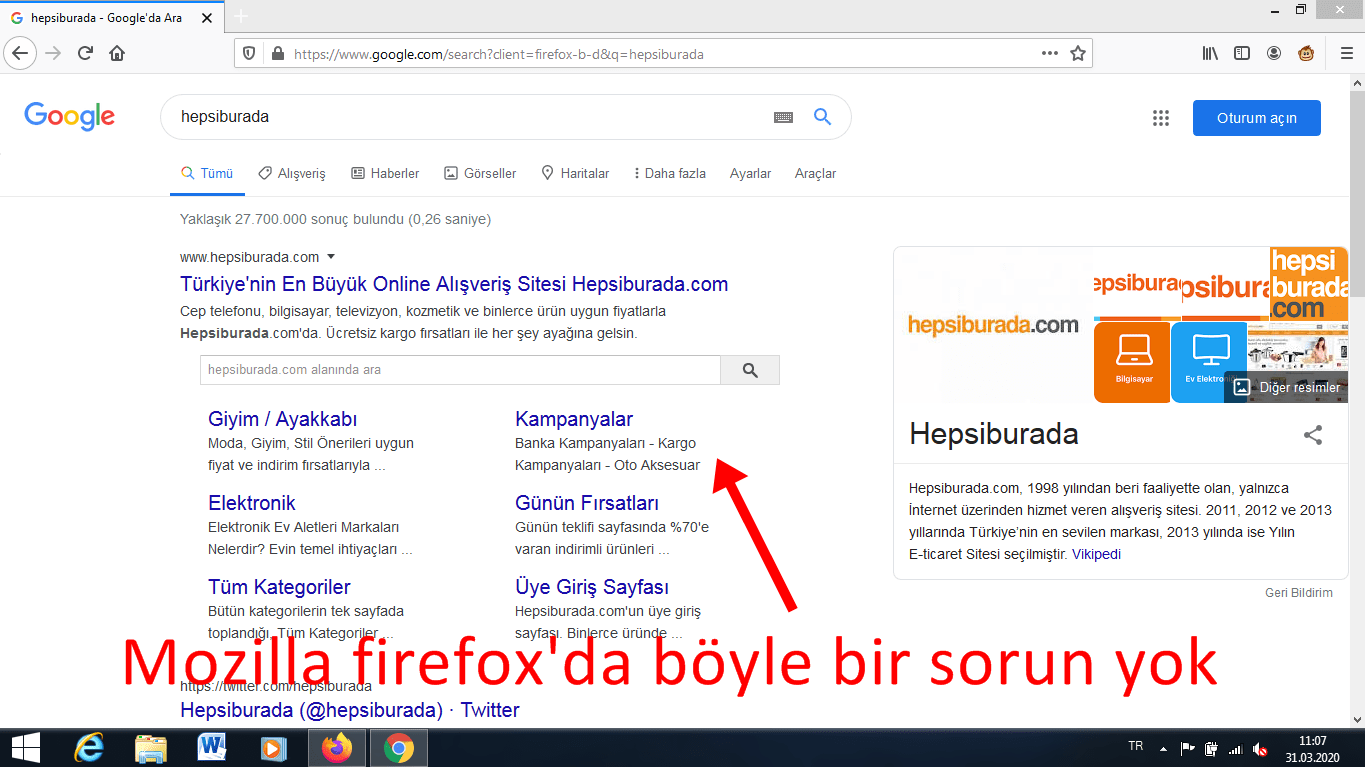The width and height of the screenshot is (1365, 767).
Task: Open the Bilgisayar orange tile image
Action: [x=1132, y=362]
